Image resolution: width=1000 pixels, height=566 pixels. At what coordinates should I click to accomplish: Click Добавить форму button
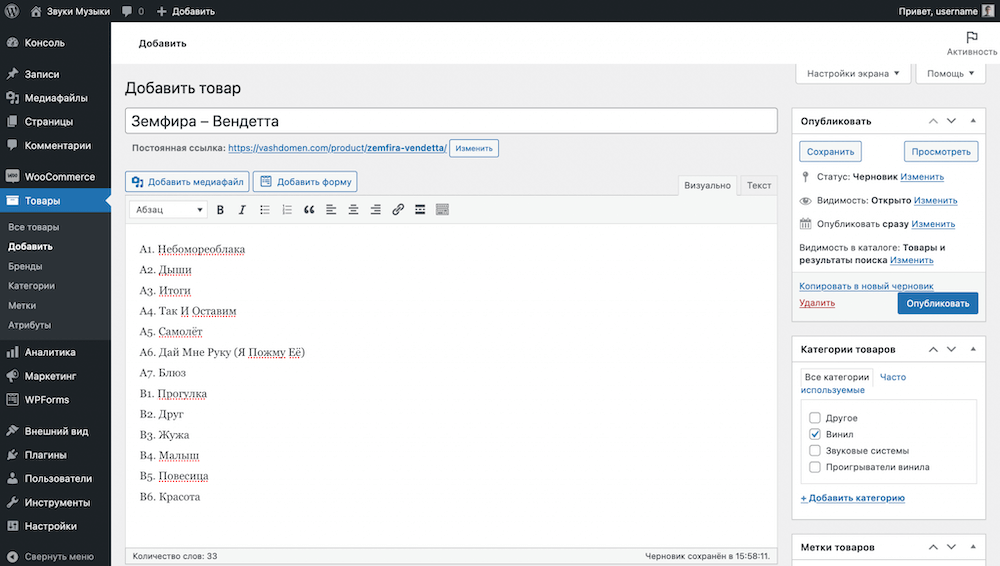tap(305, 182)
